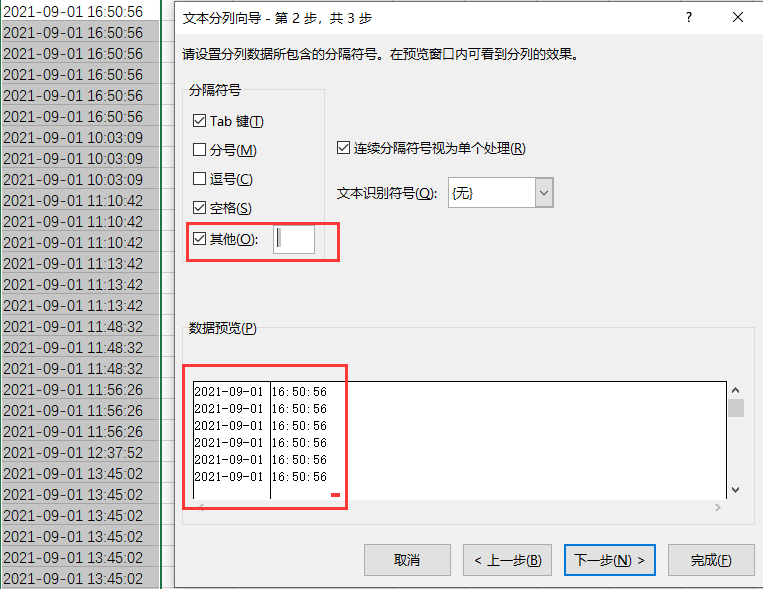763x589 pixels.
Task: Uncheck the 空格 delimiter checkbox
Action: 200,208
